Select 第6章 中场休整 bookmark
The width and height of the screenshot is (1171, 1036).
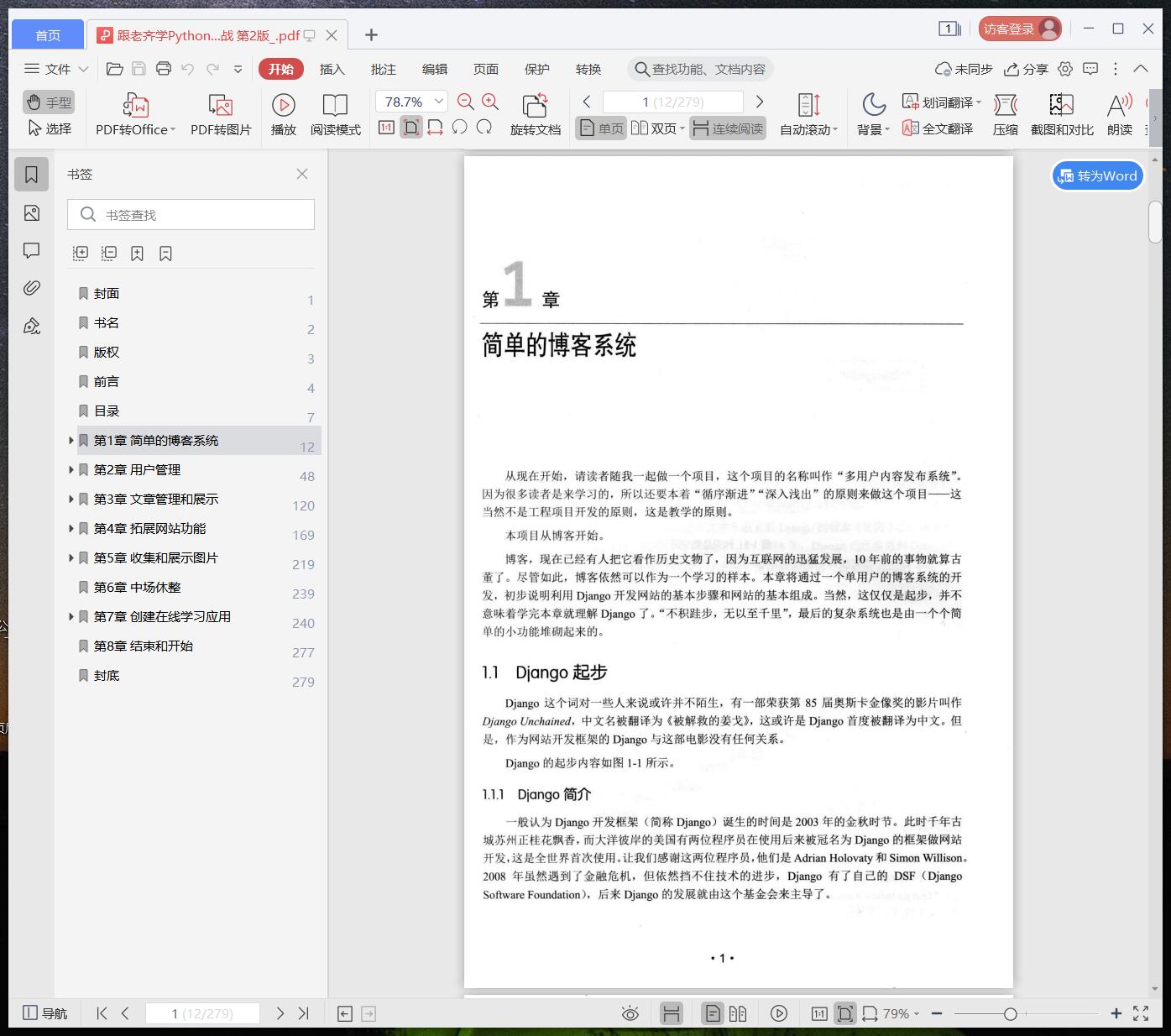(x=137, y=587)
